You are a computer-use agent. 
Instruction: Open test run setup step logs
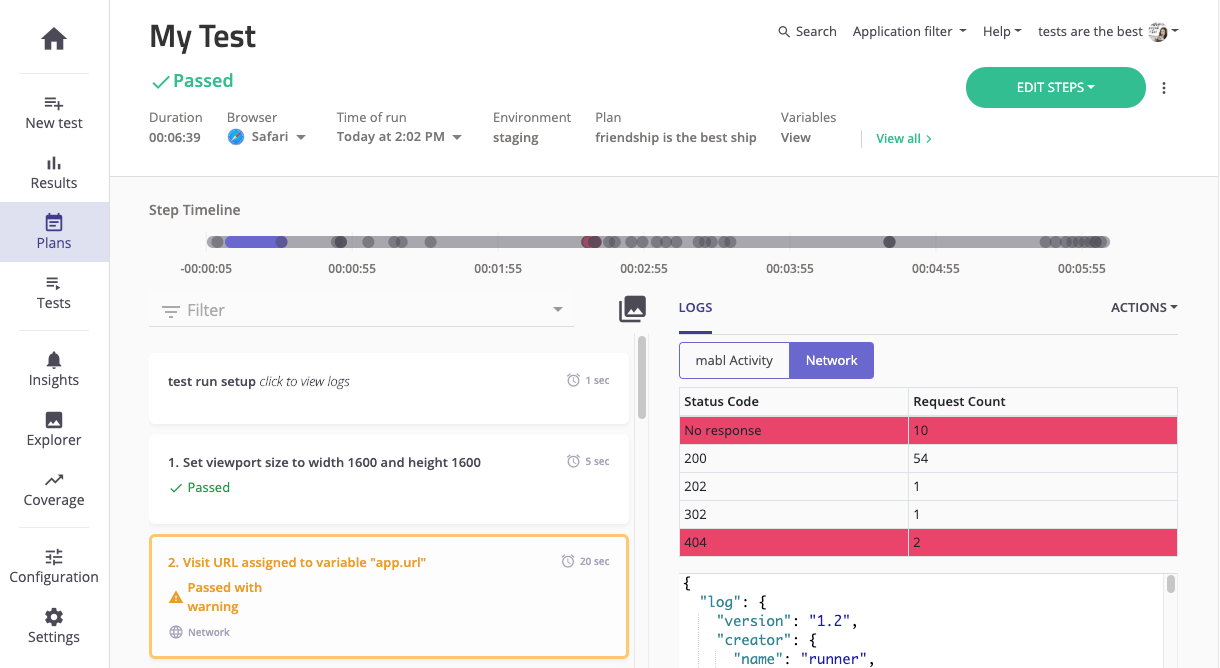pos(389,388)
